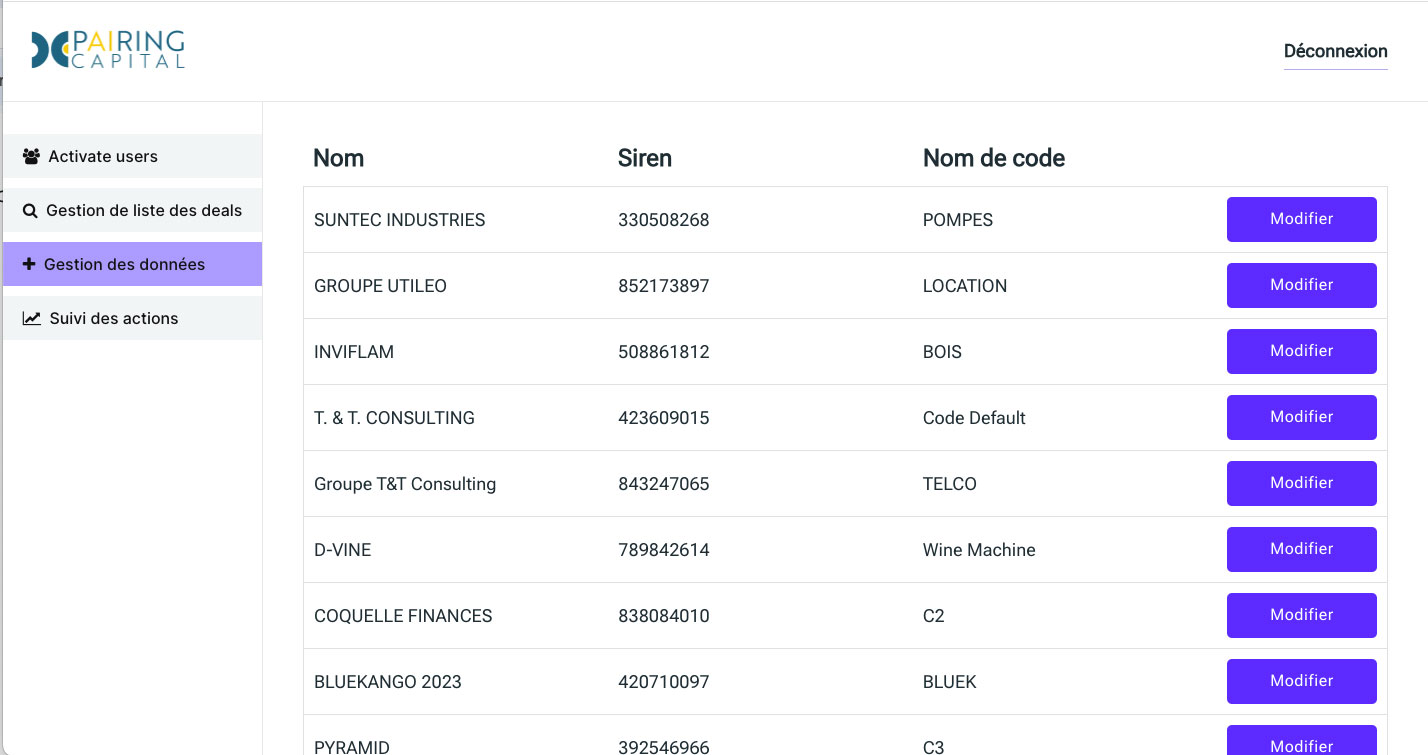Click Modifier for COQUELLE FINANCES
Viewport: 1428px width, 755px height.
tap(1301, 615)
